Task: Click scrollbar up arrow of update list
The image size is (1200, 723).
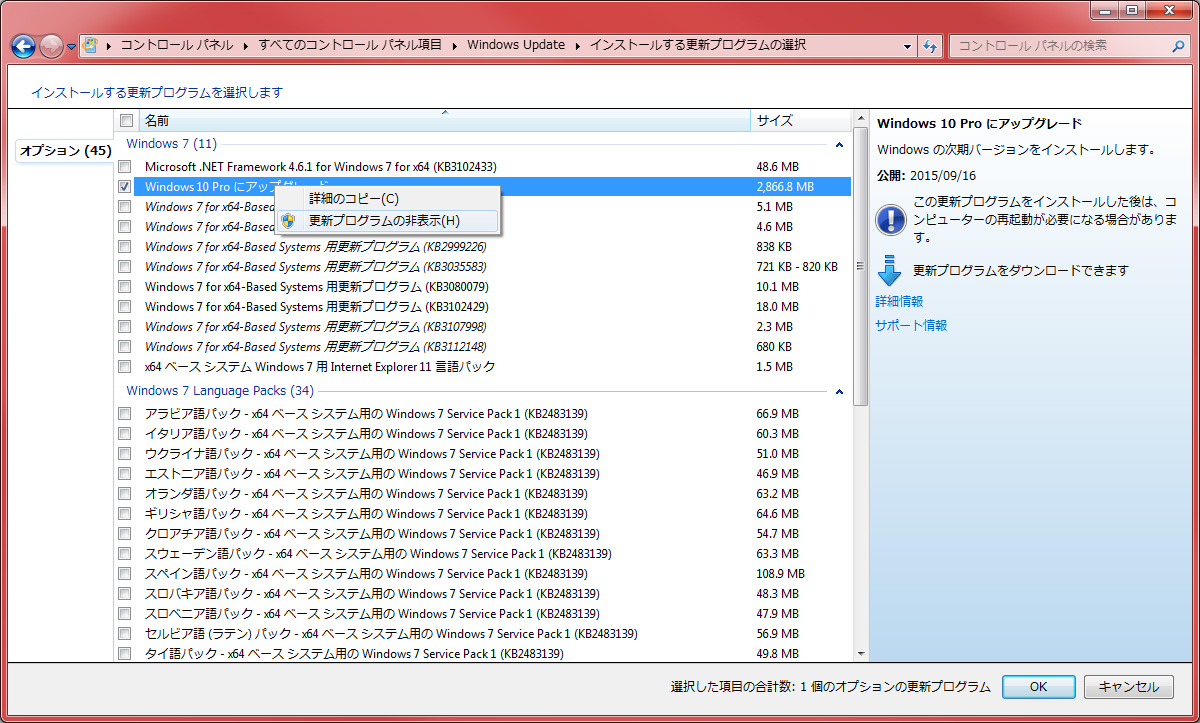Action: [x=860, y=120]
